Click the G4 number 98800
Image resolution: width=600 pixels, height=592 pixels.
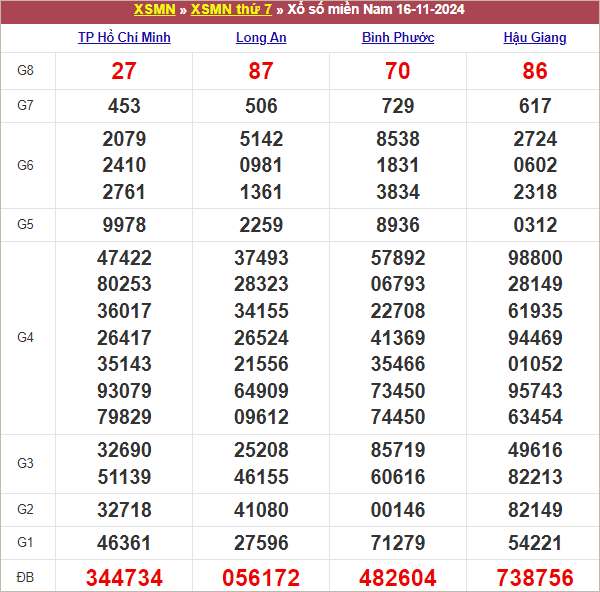535,258
